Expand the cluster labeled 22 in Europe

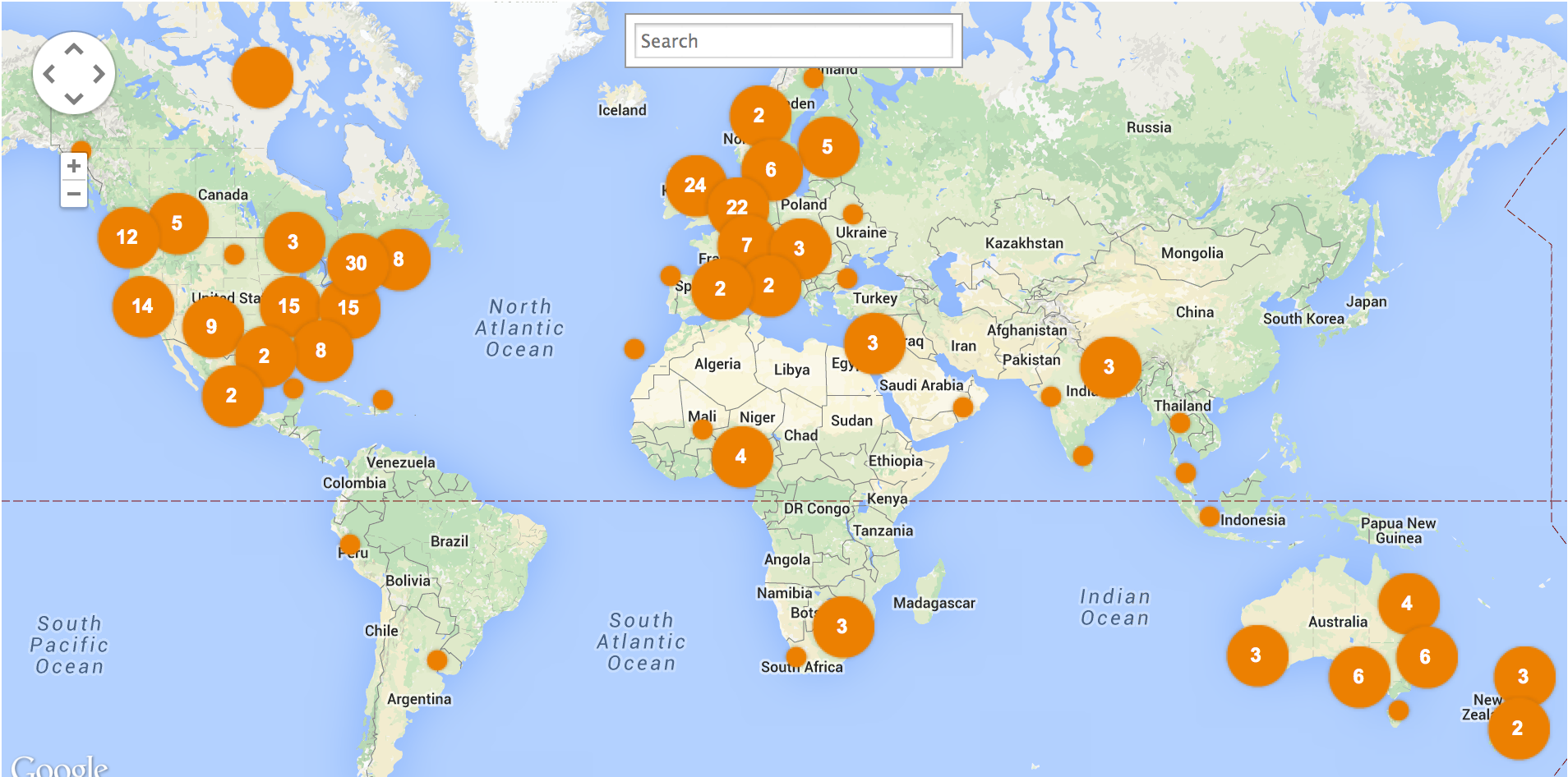[737, 207]
